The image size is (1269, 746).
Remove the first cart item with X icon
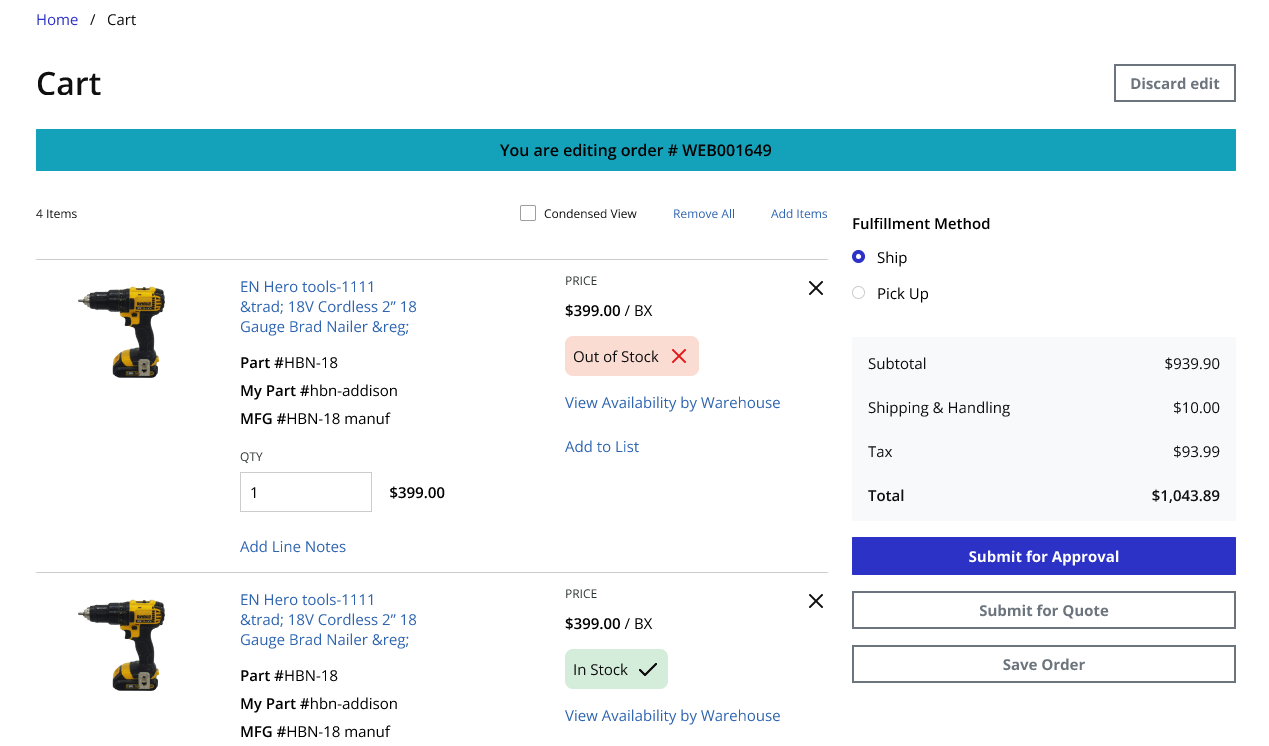click(x=815, y=288)
